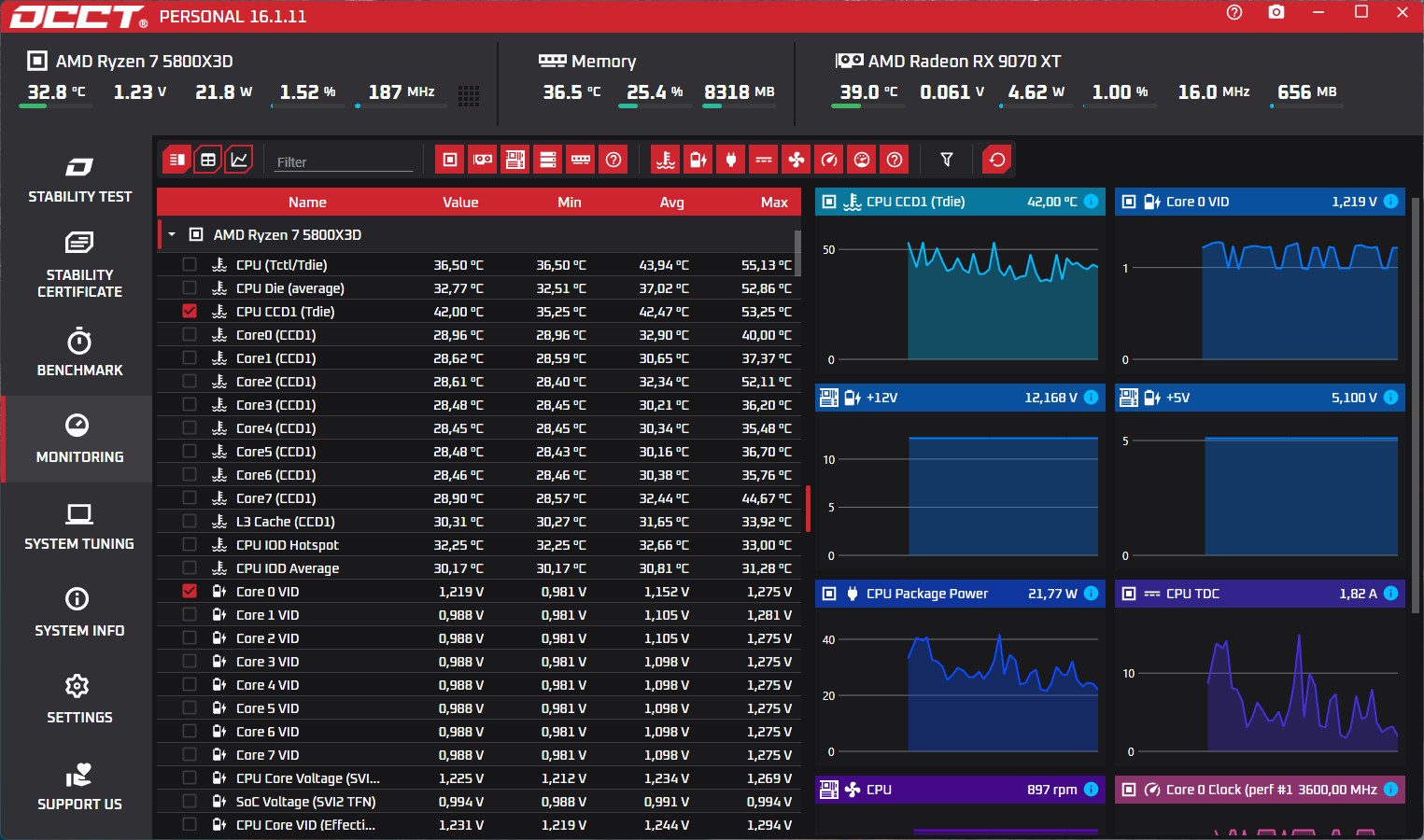Click the CPU fan 897 rpm graph title

pyautogui.click(x=961, y=790)
